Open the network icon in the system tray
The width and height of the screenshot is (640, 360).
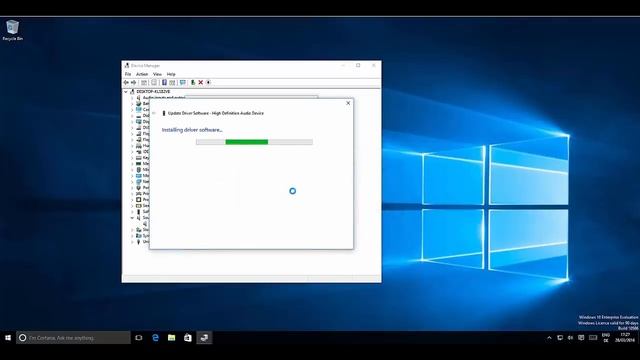(560, 338)
